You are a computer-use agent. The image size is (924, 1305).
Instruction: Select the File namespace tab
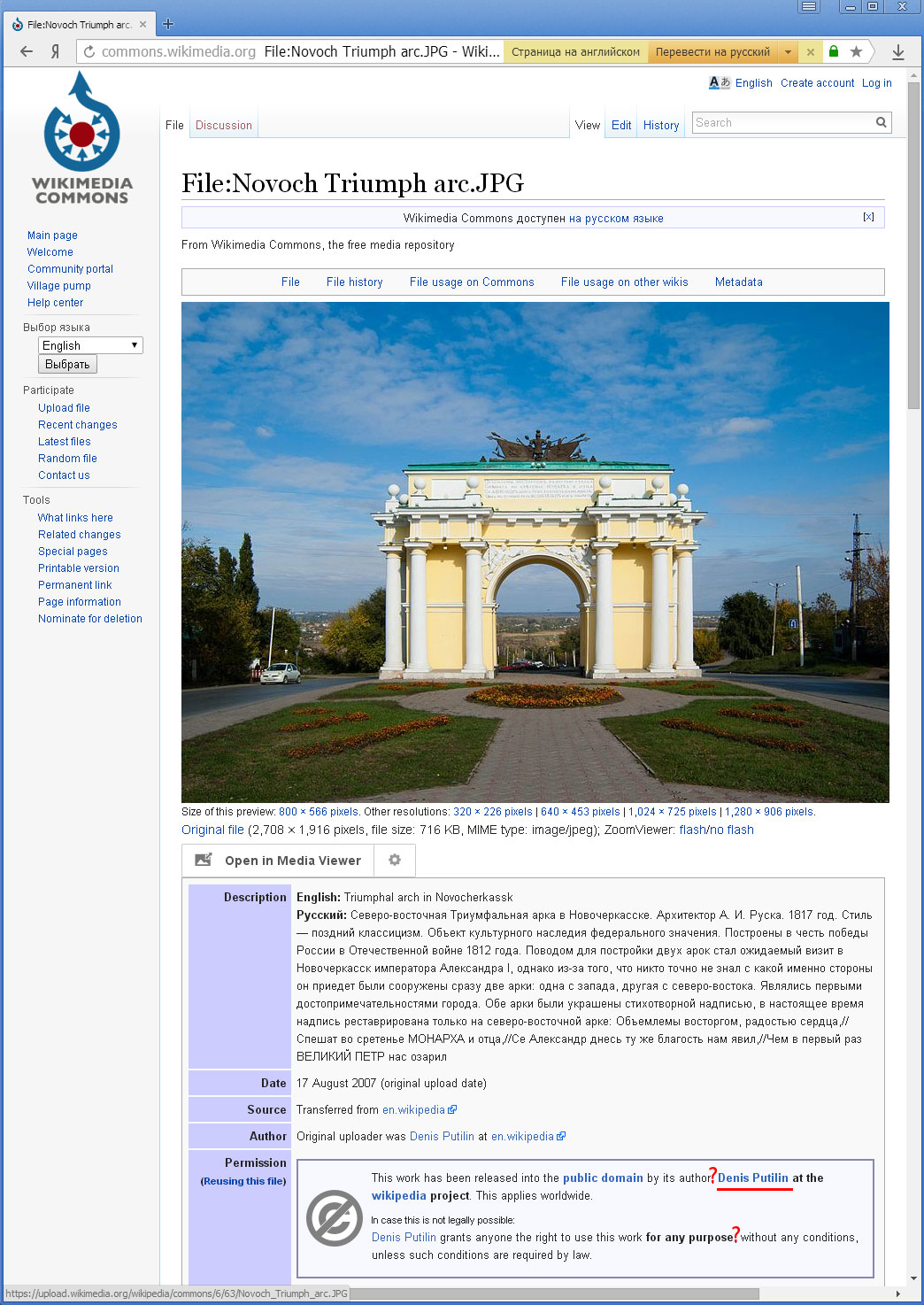pos(174,125)
